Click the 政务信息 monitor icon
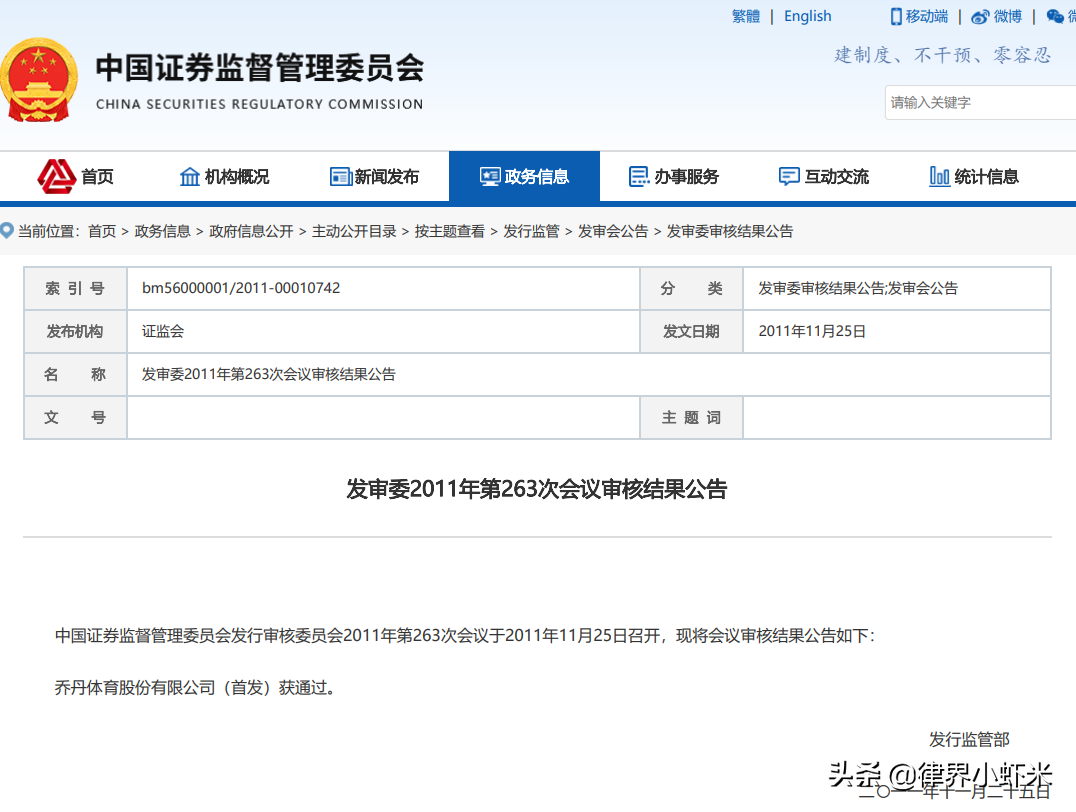 tap(489, 176)
